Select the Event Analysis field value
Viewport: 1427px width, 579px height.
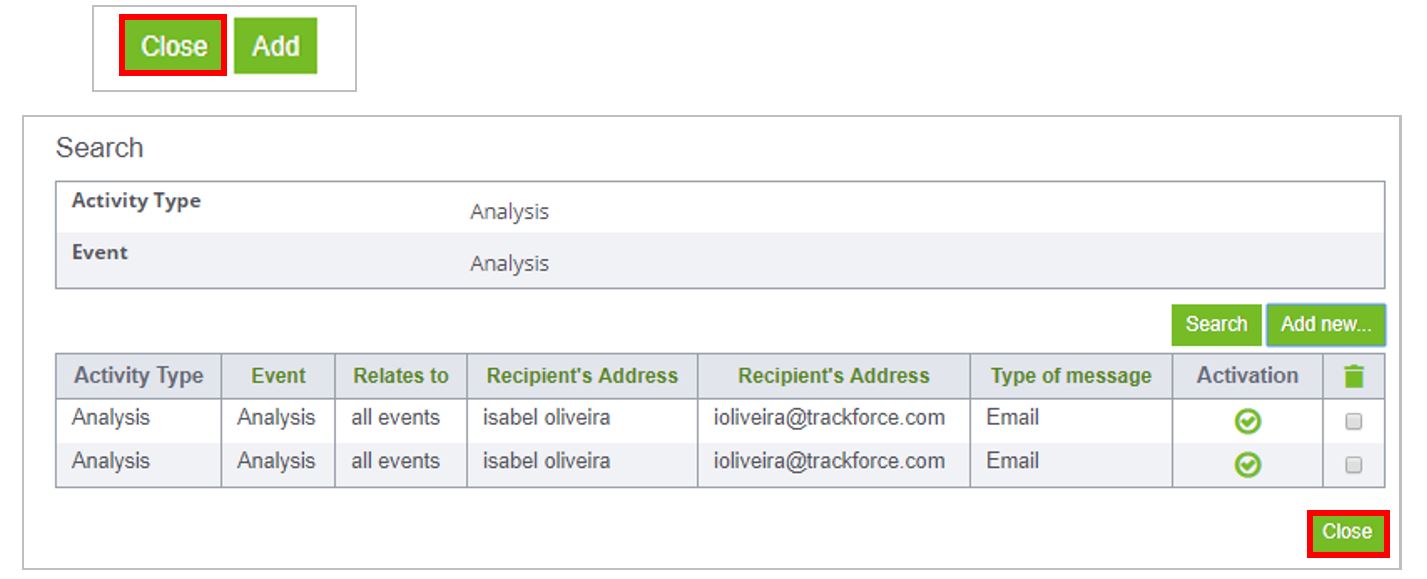510,264
